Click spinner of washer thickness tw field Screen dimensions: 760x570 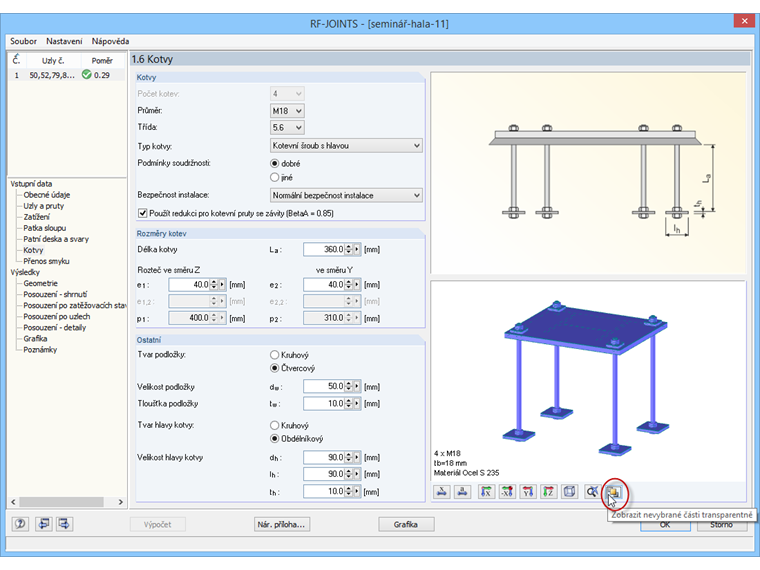349,403
